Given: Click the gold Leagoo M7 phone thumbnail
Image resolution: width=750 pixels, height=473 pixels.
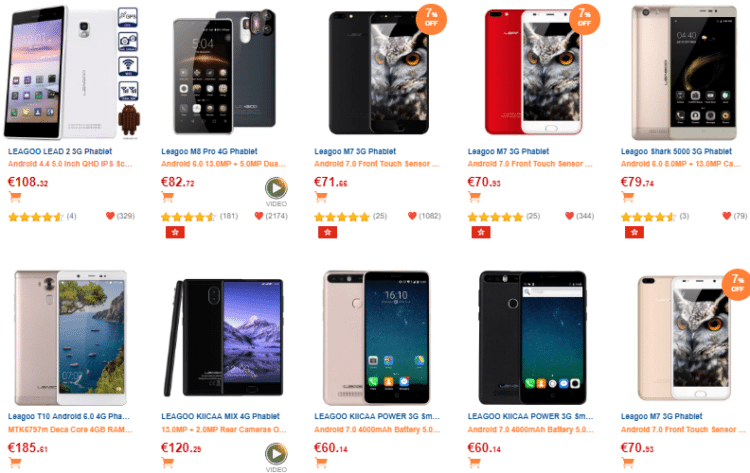Looking at the screenshot, I should [x=684, y=337].
